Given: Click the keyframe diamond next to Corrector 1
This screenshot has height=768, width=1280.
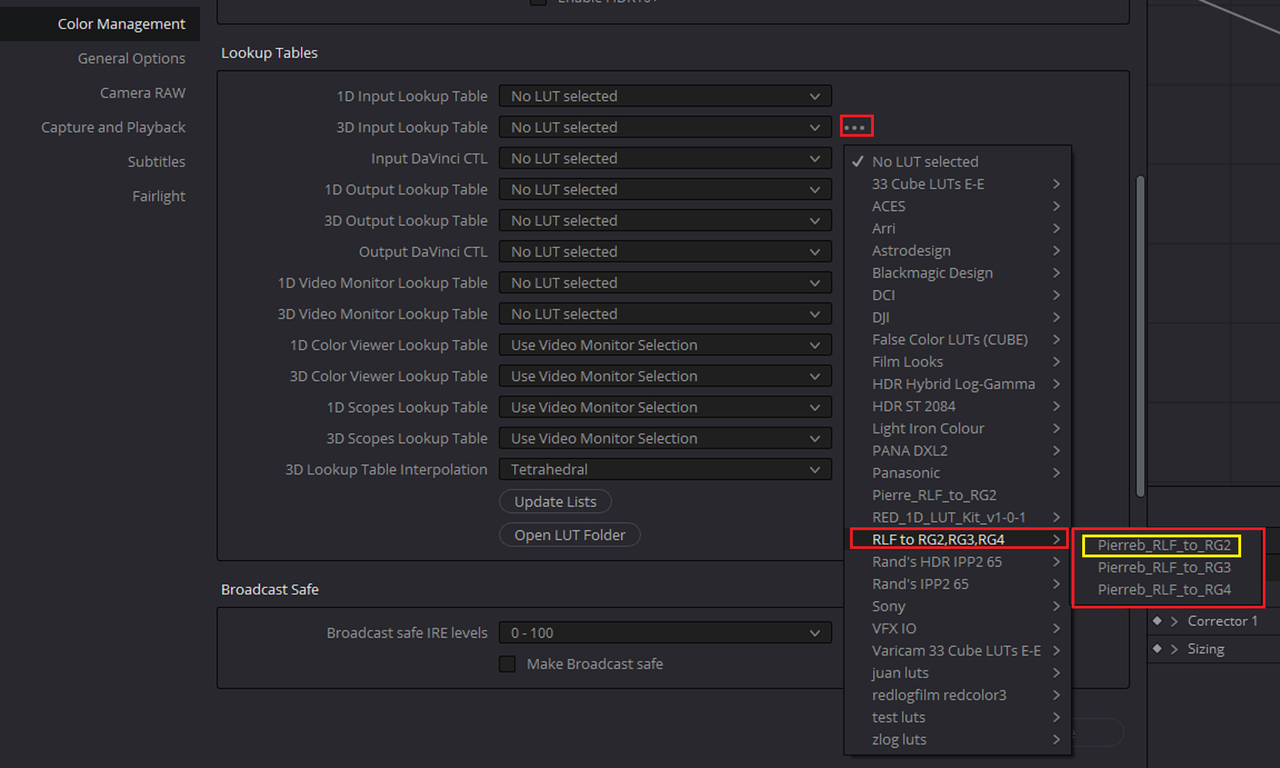Looking at the screenshot, I should 1157,621.
